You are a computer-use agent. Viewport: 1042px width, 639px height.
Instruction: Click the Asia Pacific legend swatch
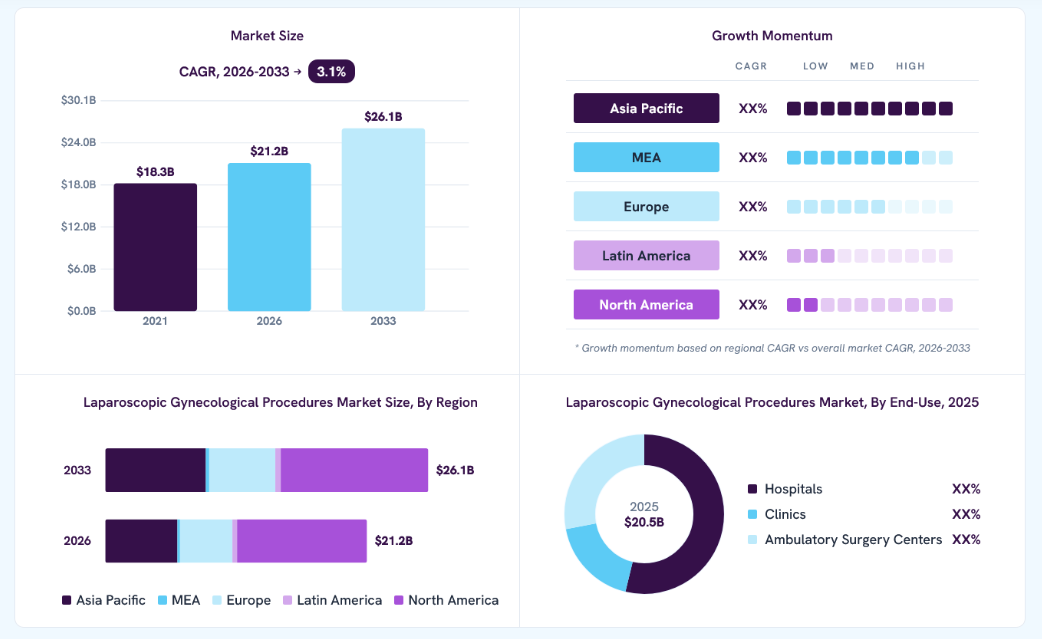point(66,600)
